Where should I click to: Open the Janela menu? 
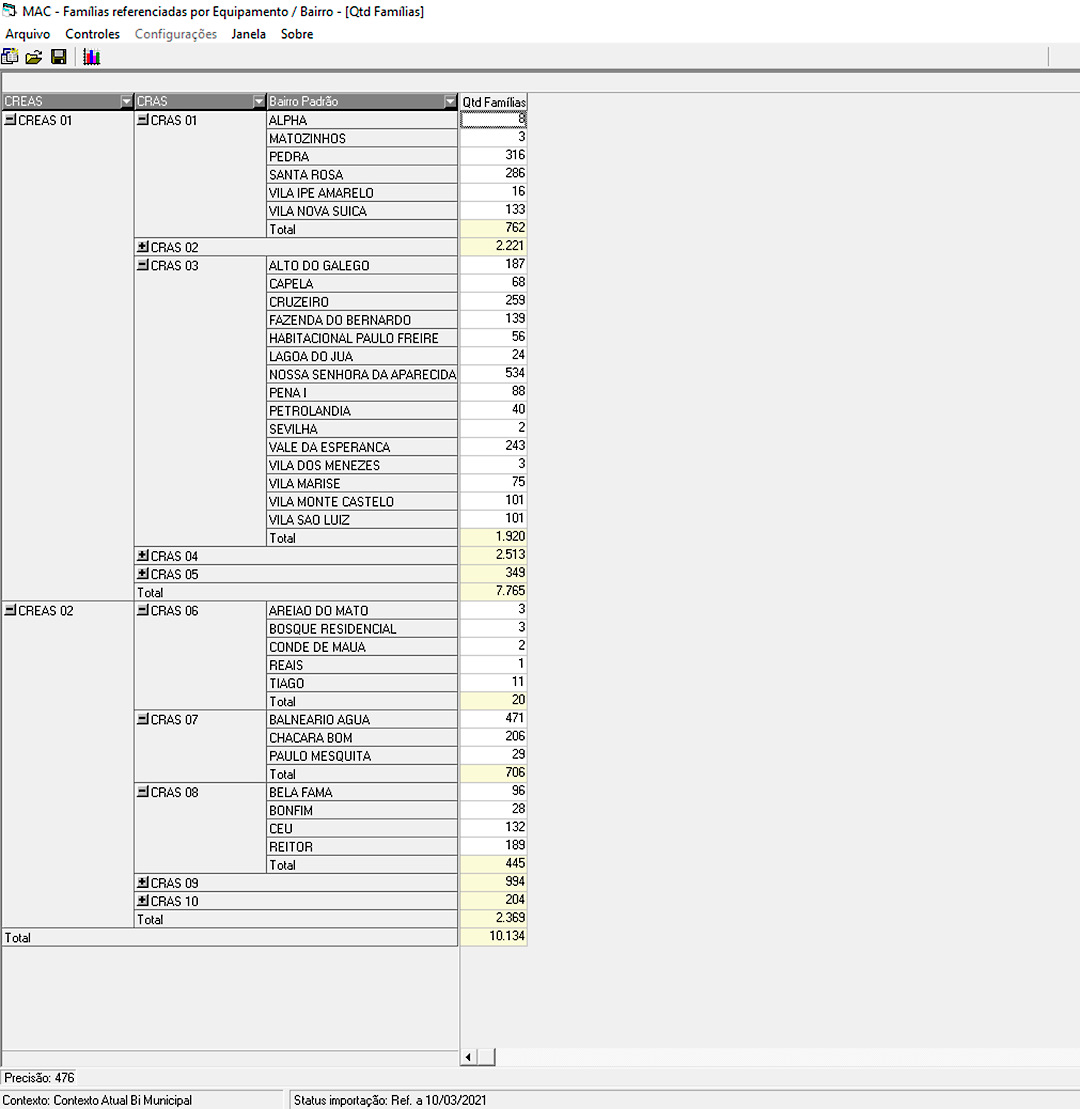pyautogui.click(x=249, y=34)
